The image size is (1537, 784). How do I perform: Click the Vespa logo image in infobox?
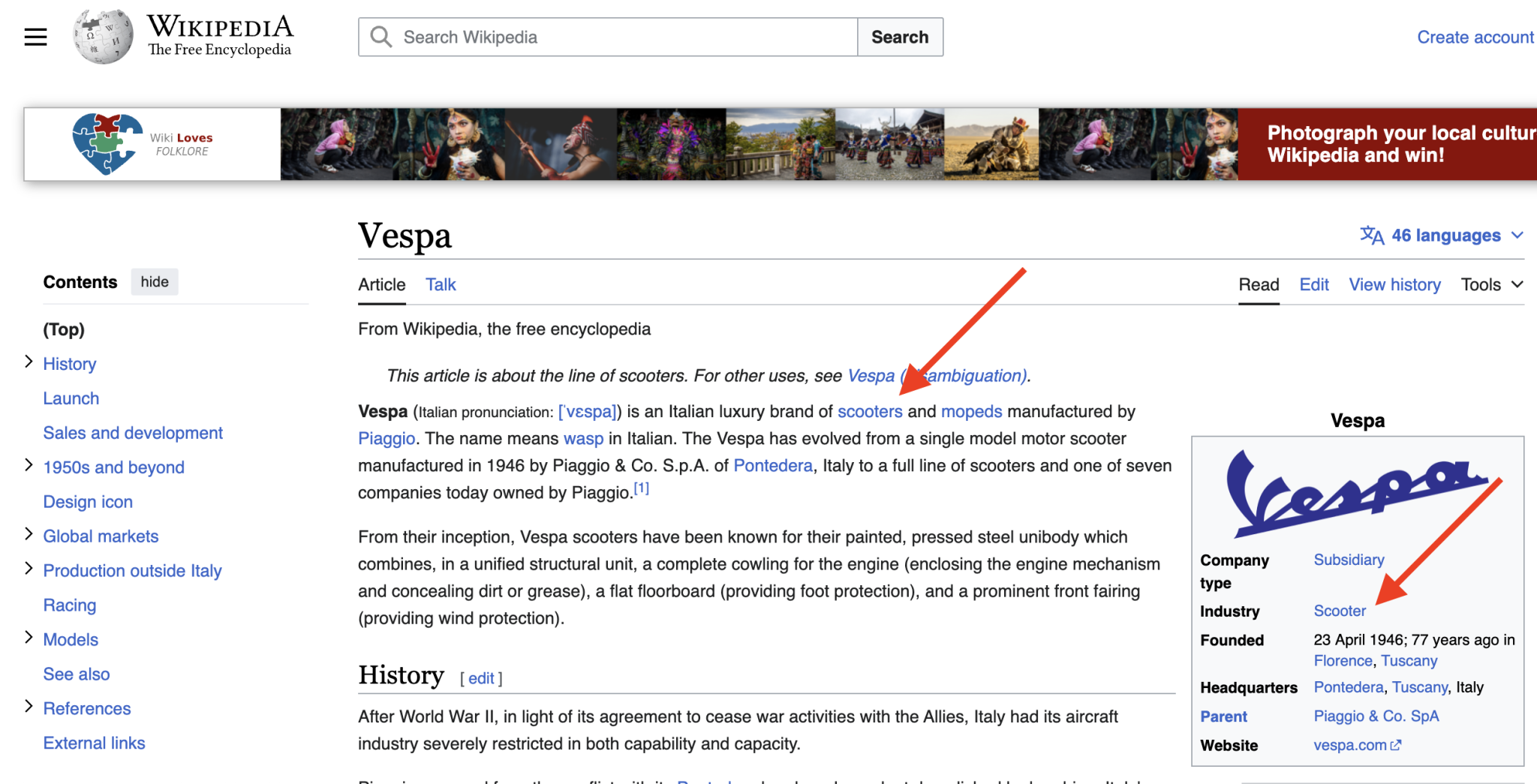[1357, 493]
